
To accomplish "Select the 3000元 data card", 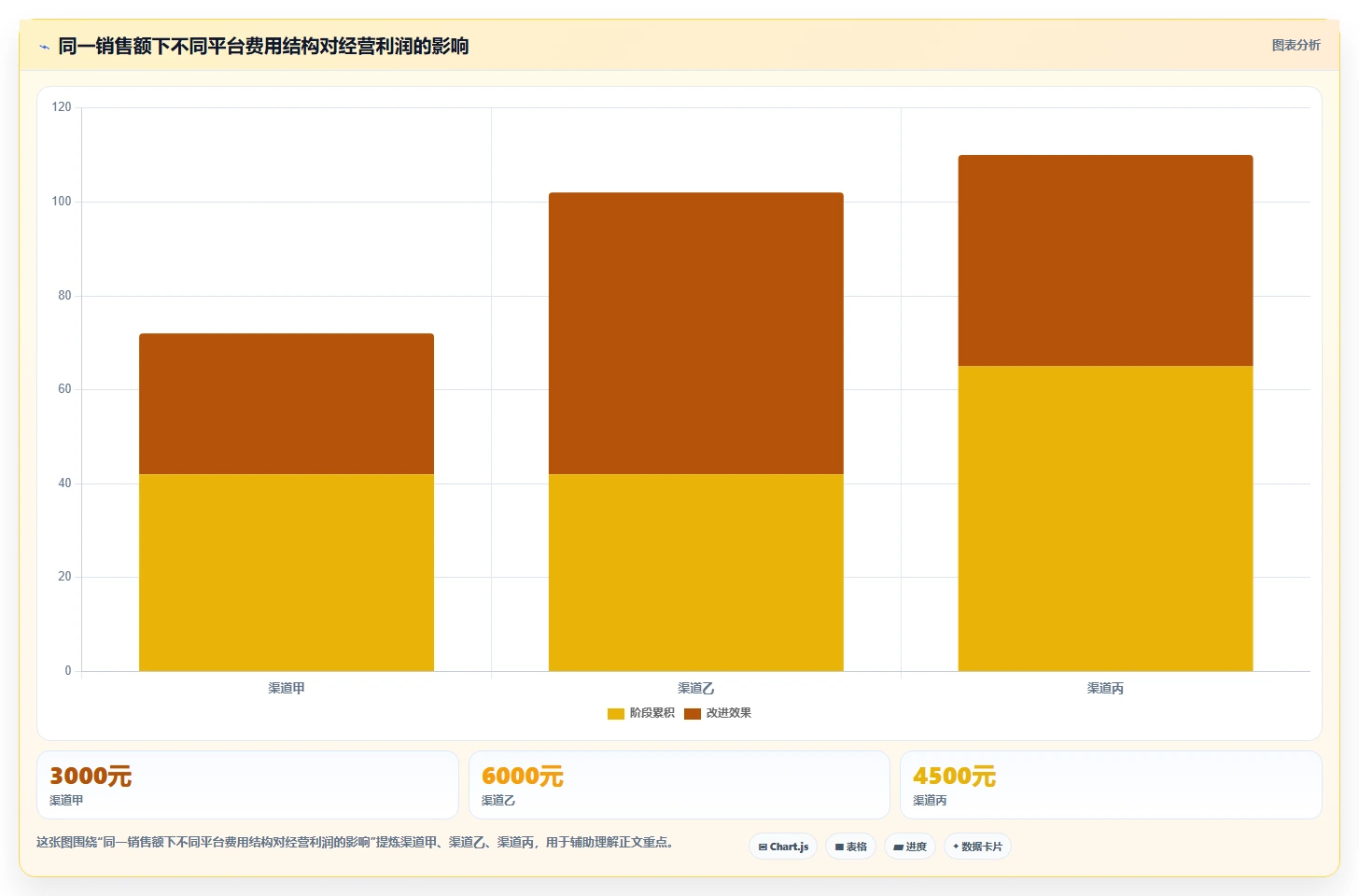I will (247, 785).
